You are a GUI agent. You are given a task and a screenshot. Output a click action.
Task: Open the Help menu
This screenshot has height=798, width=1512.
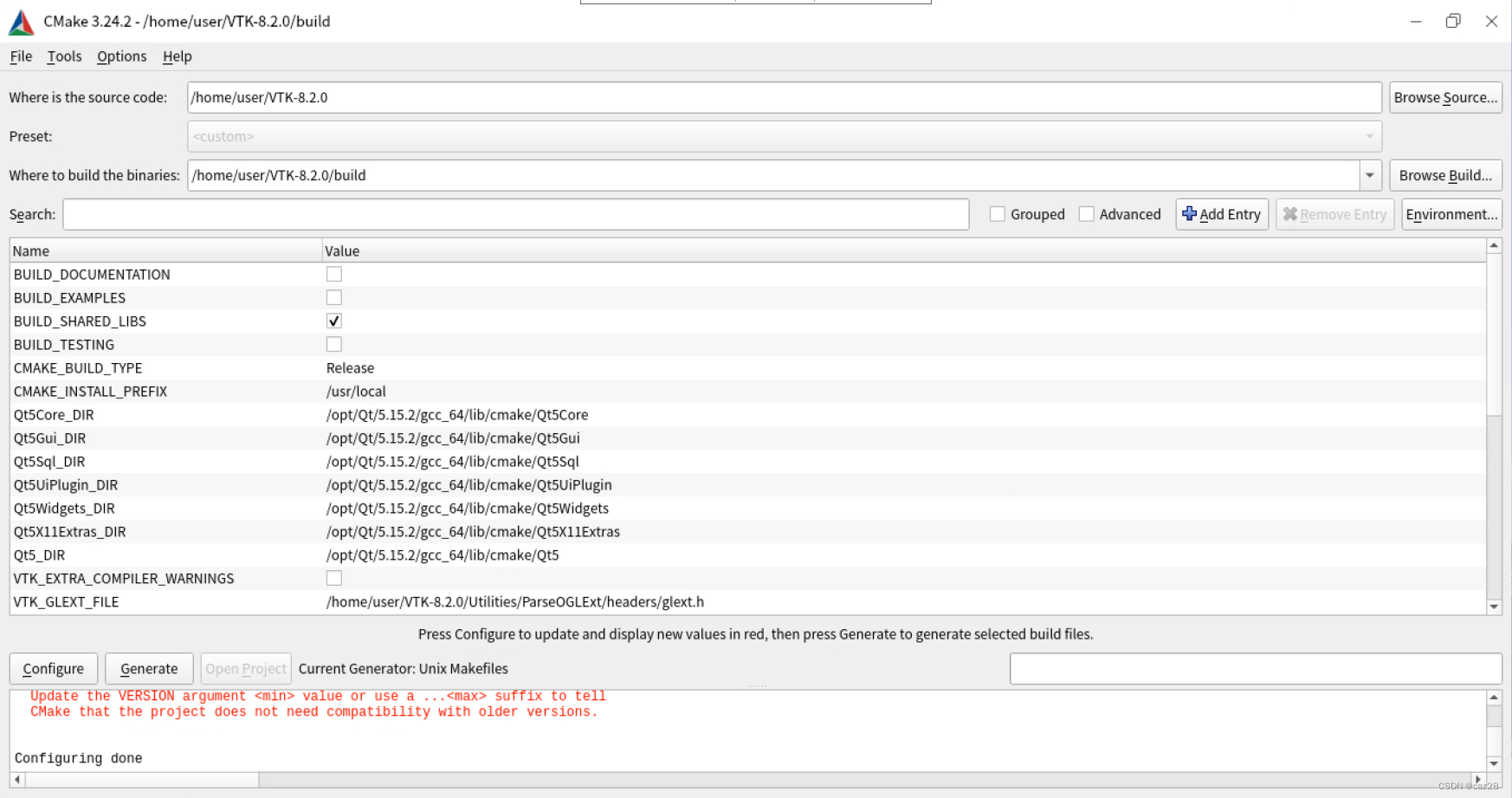pos(177,56)
